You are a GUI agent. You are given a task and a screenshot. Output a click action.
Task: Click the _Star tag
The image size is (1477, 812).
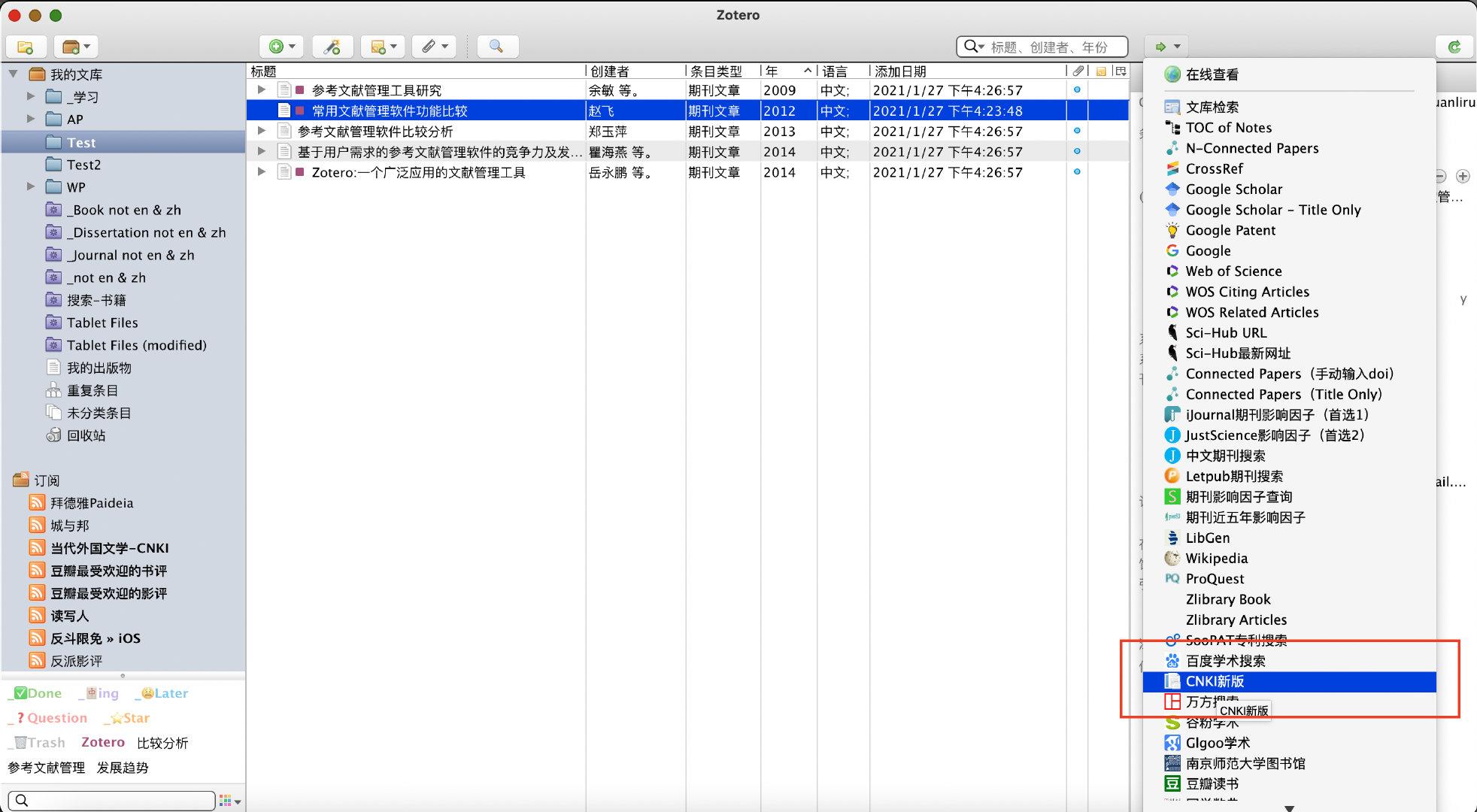tap(127, 718)
